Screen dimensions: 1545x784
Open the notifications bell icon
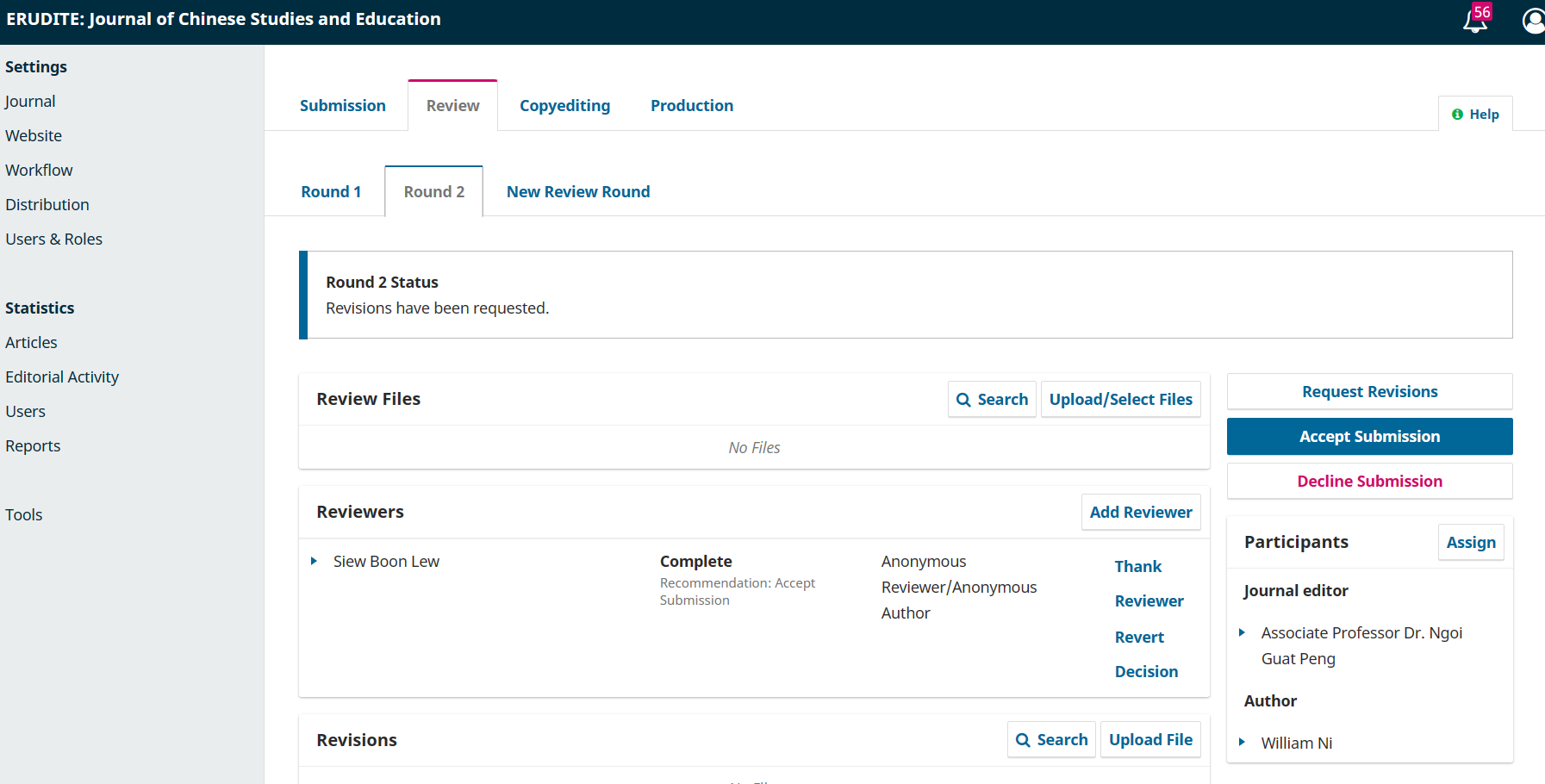pyautogui.click(x=1474, y=22)
